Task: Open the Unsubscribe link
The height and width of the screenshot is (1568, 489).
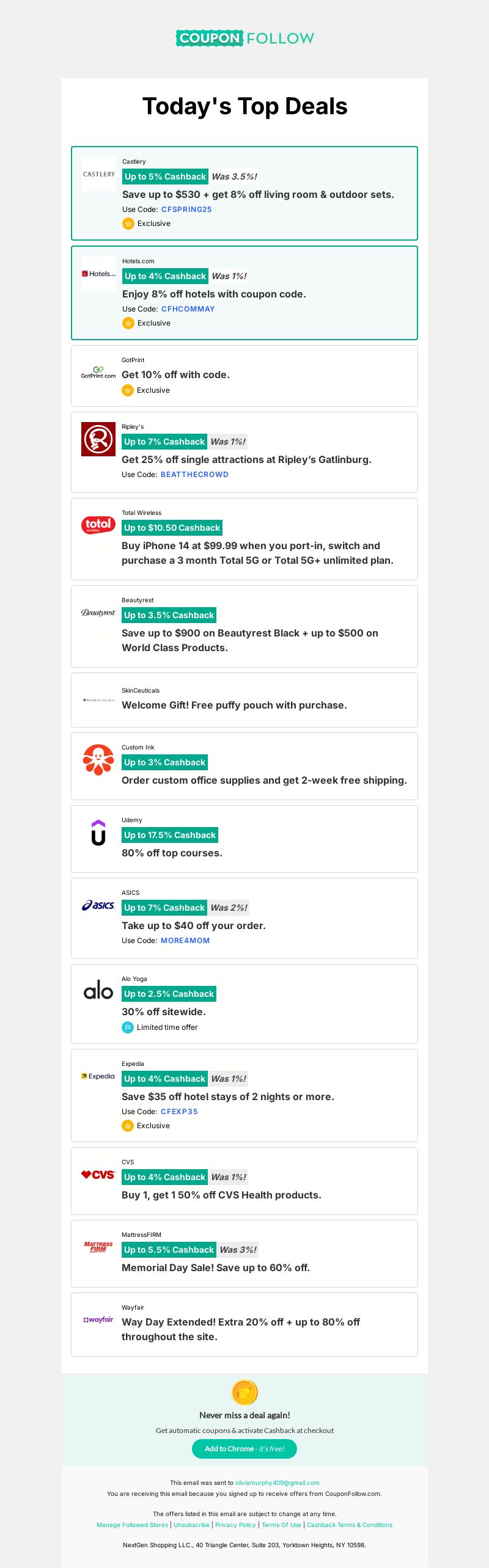Action: (191, 1525)
